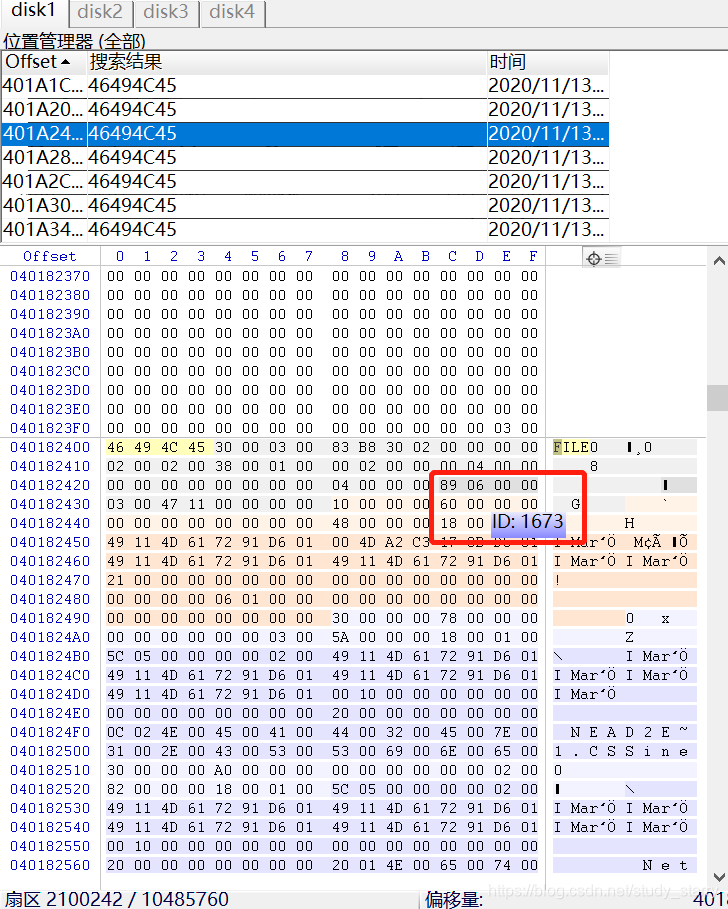The image size is (728, 909).
Task: Click the 扇区 2100242 / 10485760 status field
Action: coord(117,899)
